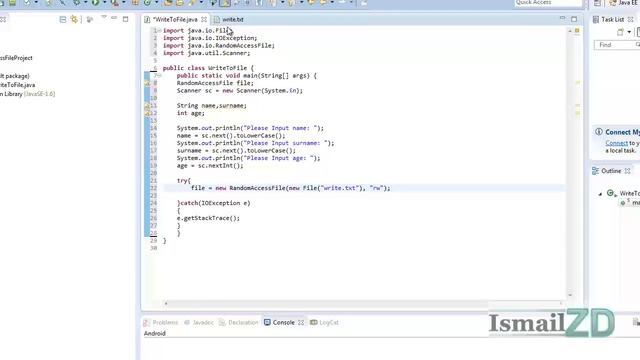Click the Connect Mylyn info icon
Image resolution: width=640 pixels, height=360 pixels.
pos(599,132)
